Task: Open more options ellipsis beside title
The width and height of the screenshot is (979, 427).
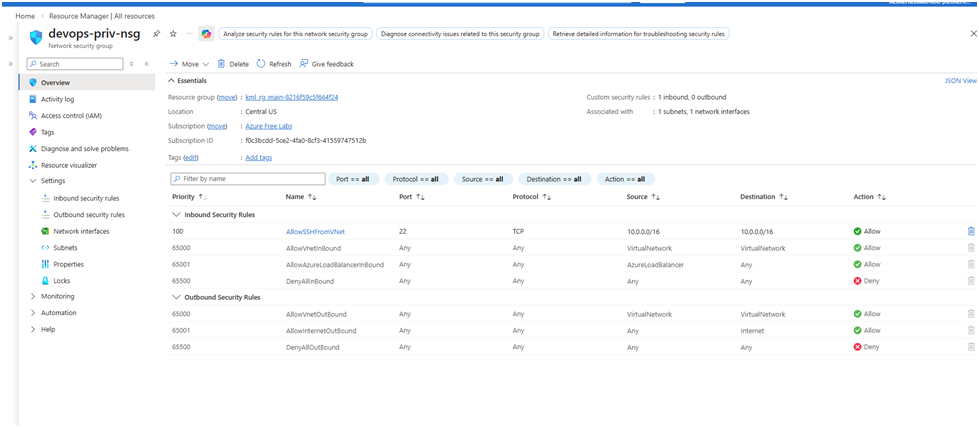Action: (x=190, y=34)
